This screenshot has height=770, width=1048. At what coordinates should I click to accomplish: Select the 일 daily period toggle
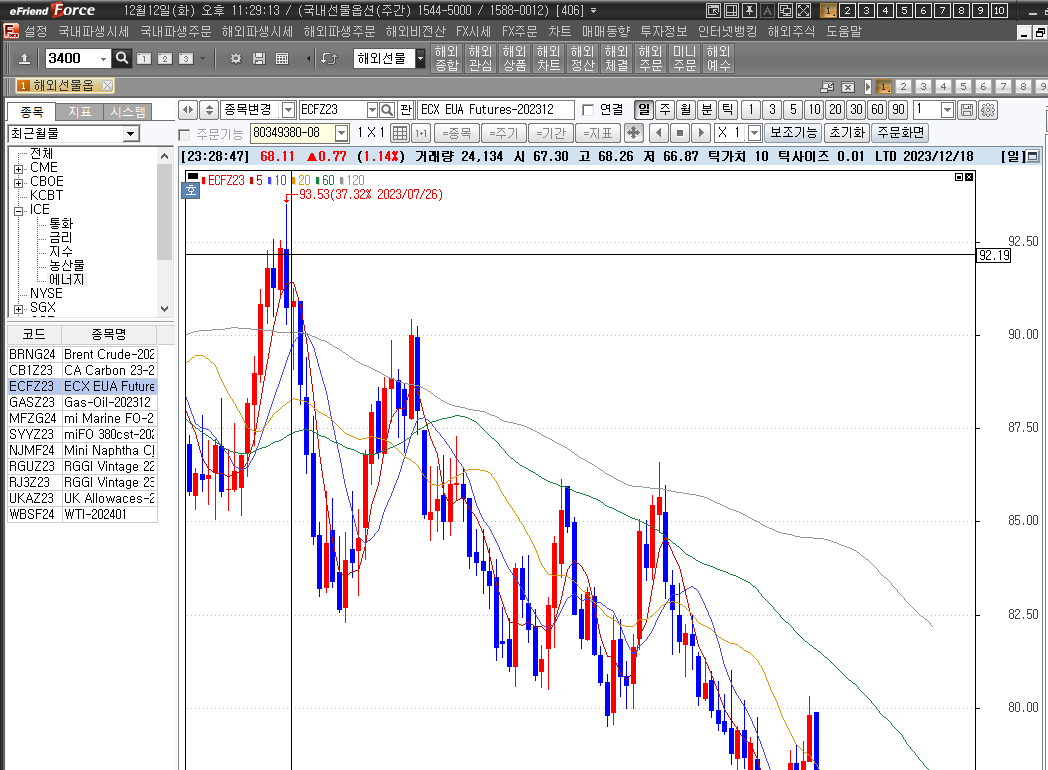pyautogui.click(x=644, y=110)
